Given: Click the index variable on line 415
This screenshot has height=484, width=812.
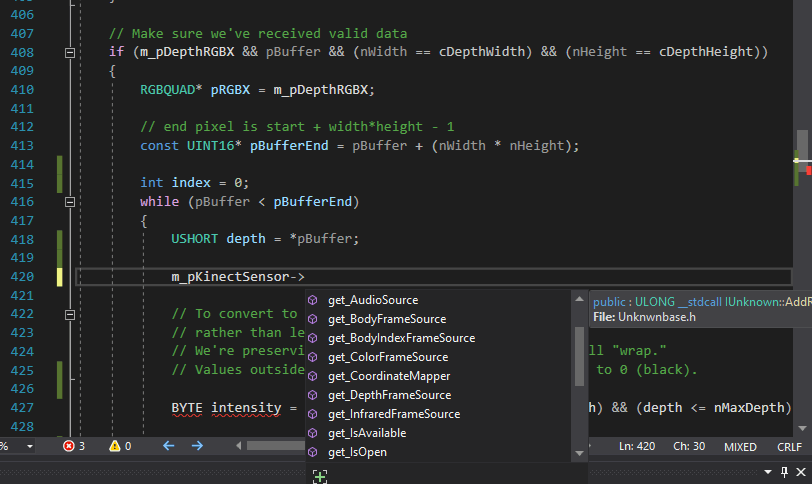Looking at the screenshot, I should pos(191,183).
